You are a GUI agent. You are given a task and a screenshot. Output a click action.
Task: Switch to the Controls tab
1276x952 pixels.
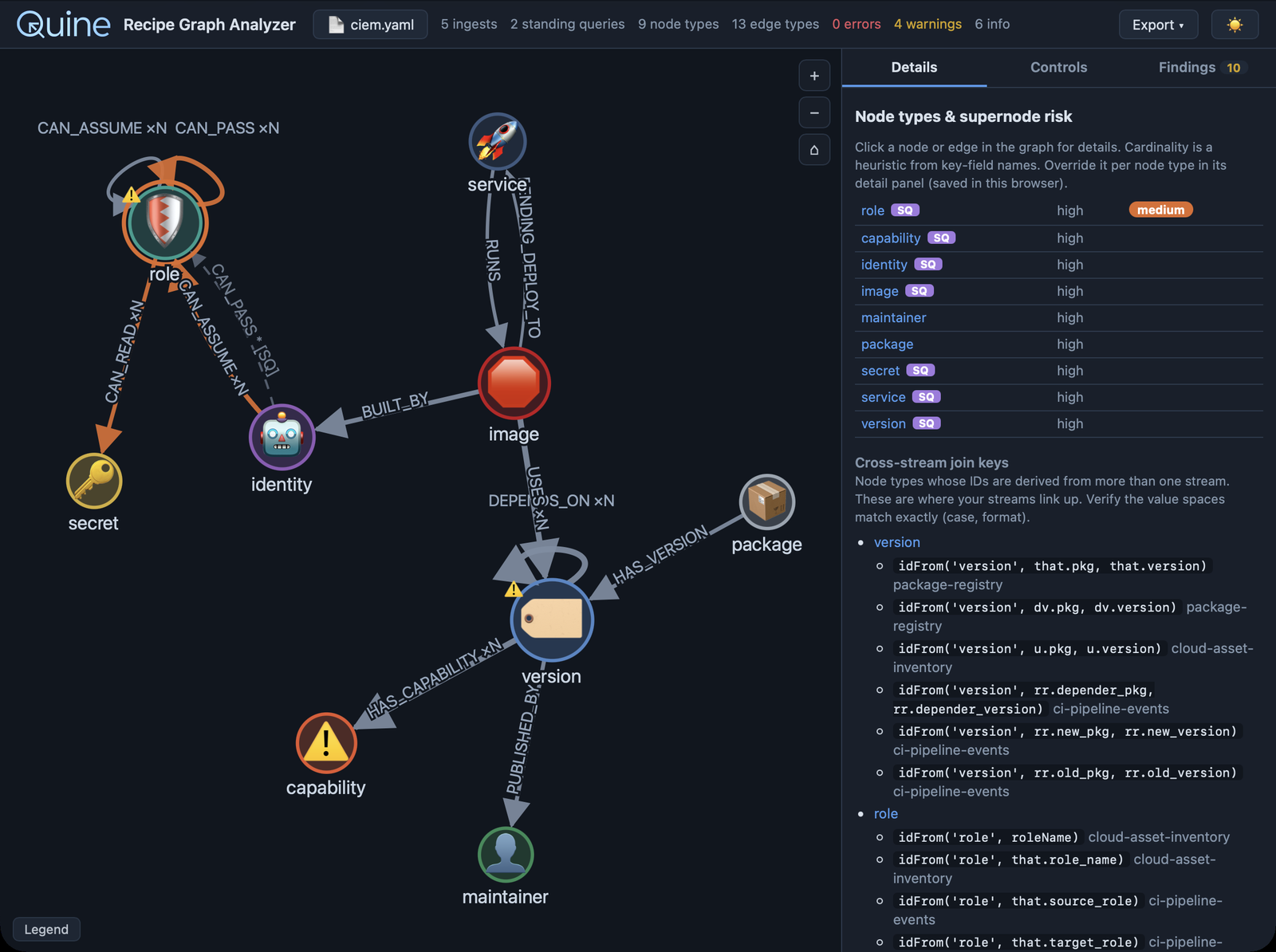(1058, 68)
